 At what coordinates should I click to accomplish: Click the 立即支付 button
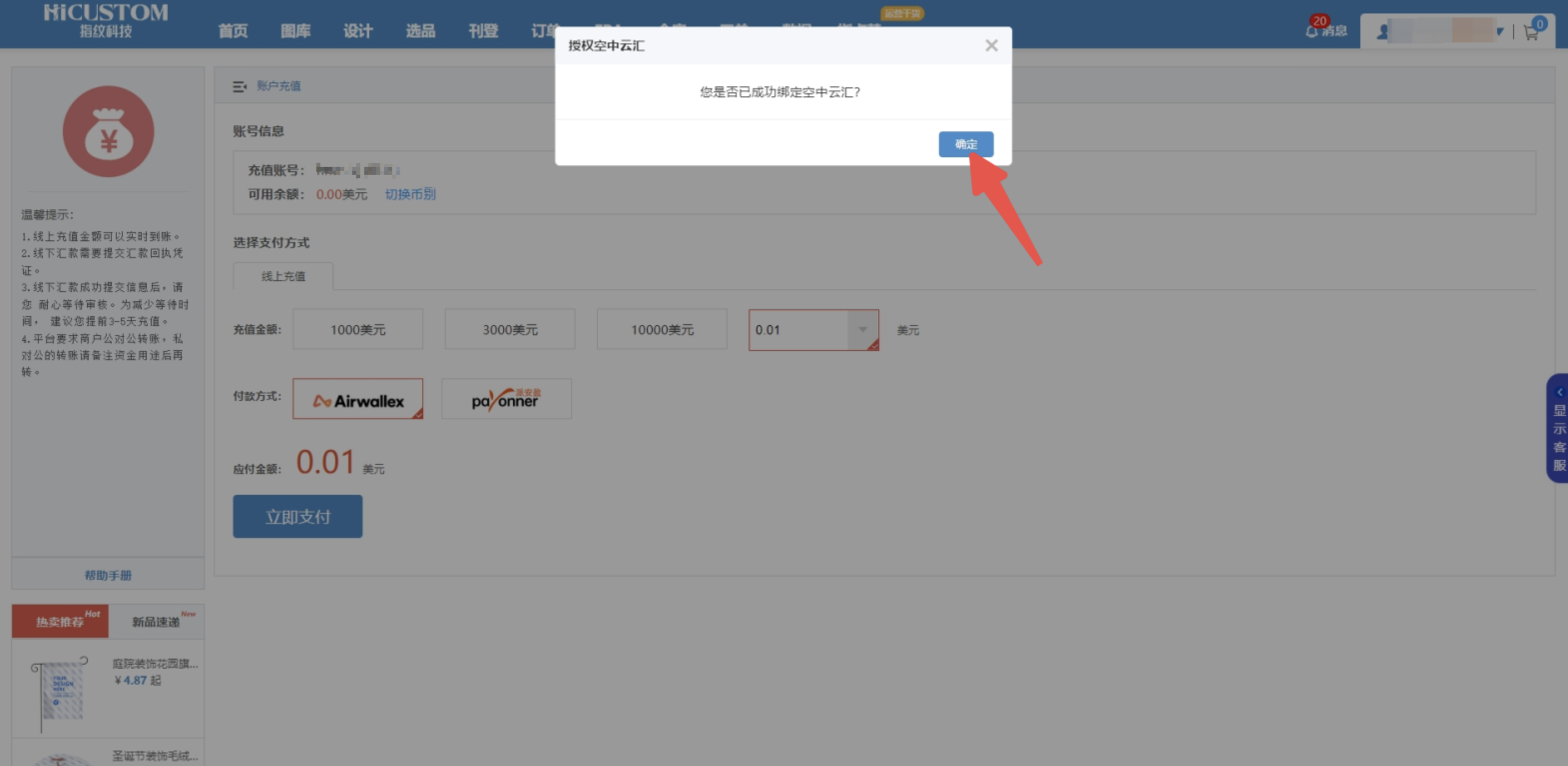point(297,516)
